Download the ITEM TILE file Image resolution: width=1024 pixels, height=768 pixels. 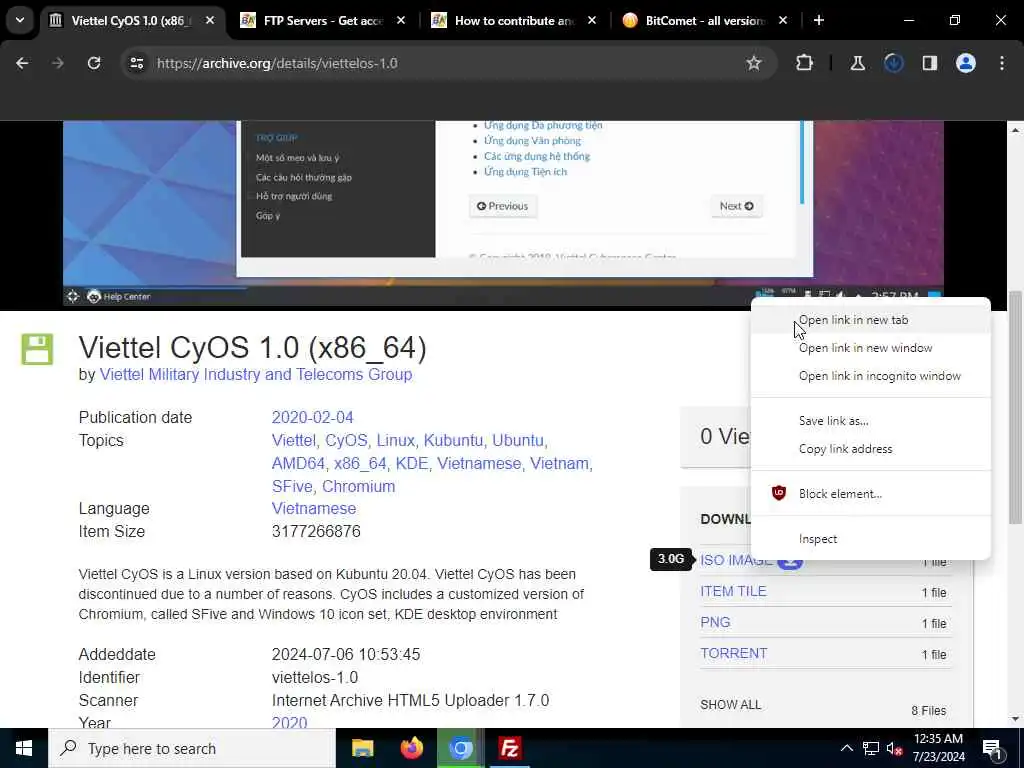click(x=733, y=592)
